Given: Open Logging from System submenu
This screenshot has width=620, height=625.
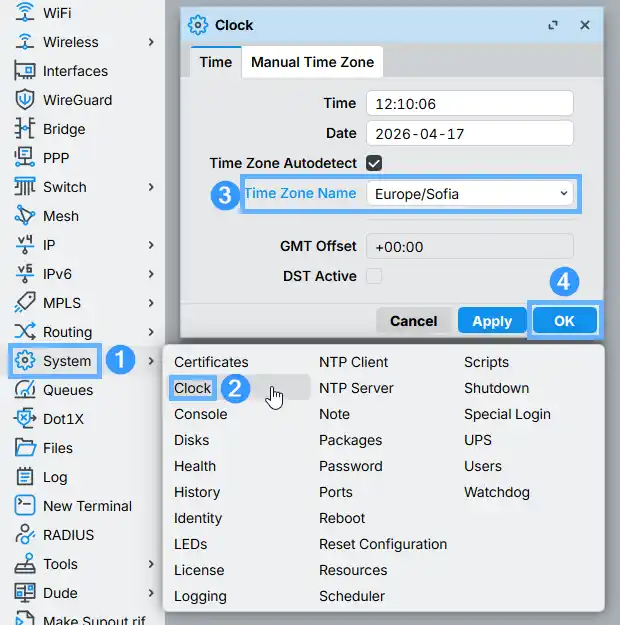Looking at the screenshot, I should (x=200, y=596).
